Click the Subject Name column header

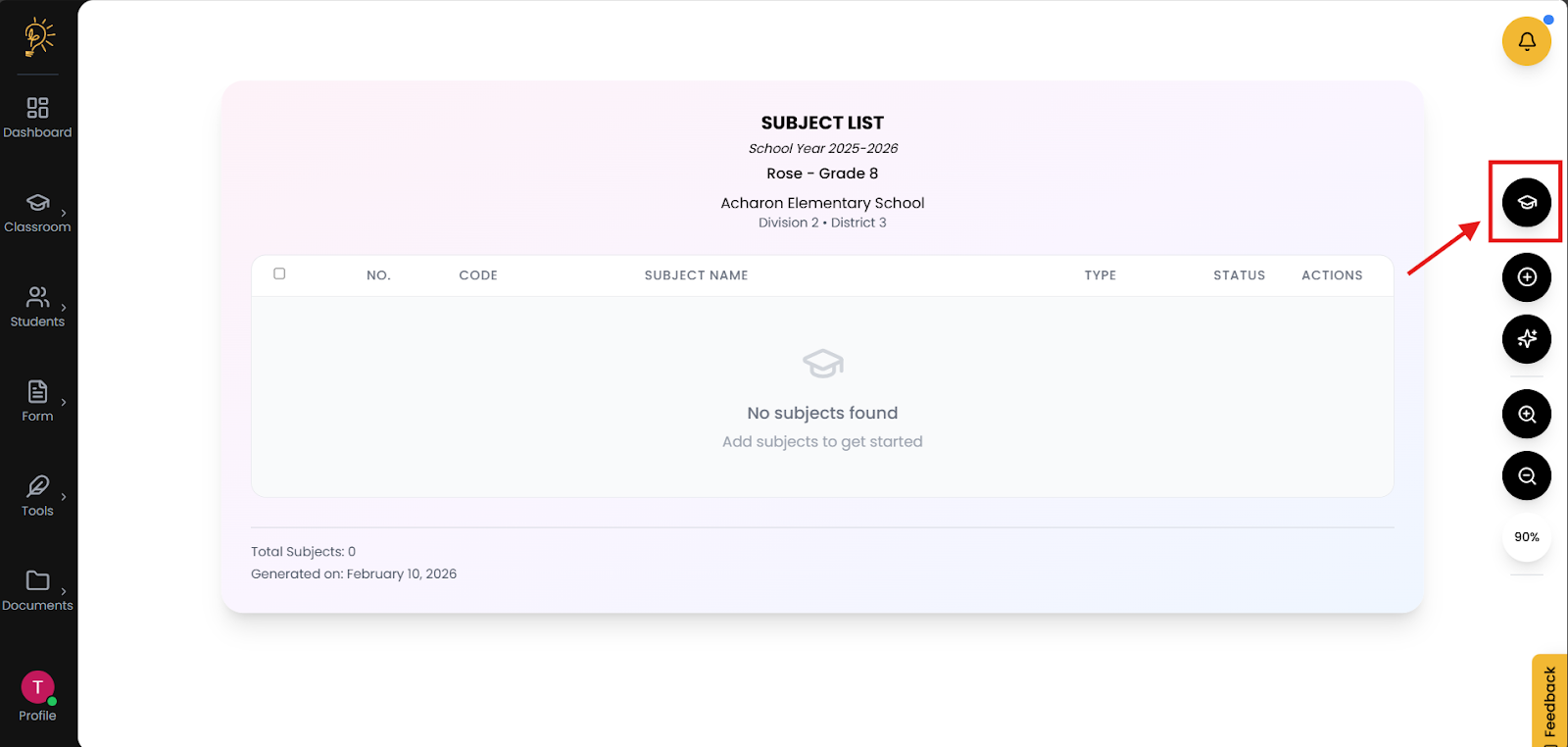pyautogui.click(x=696, y=275)
